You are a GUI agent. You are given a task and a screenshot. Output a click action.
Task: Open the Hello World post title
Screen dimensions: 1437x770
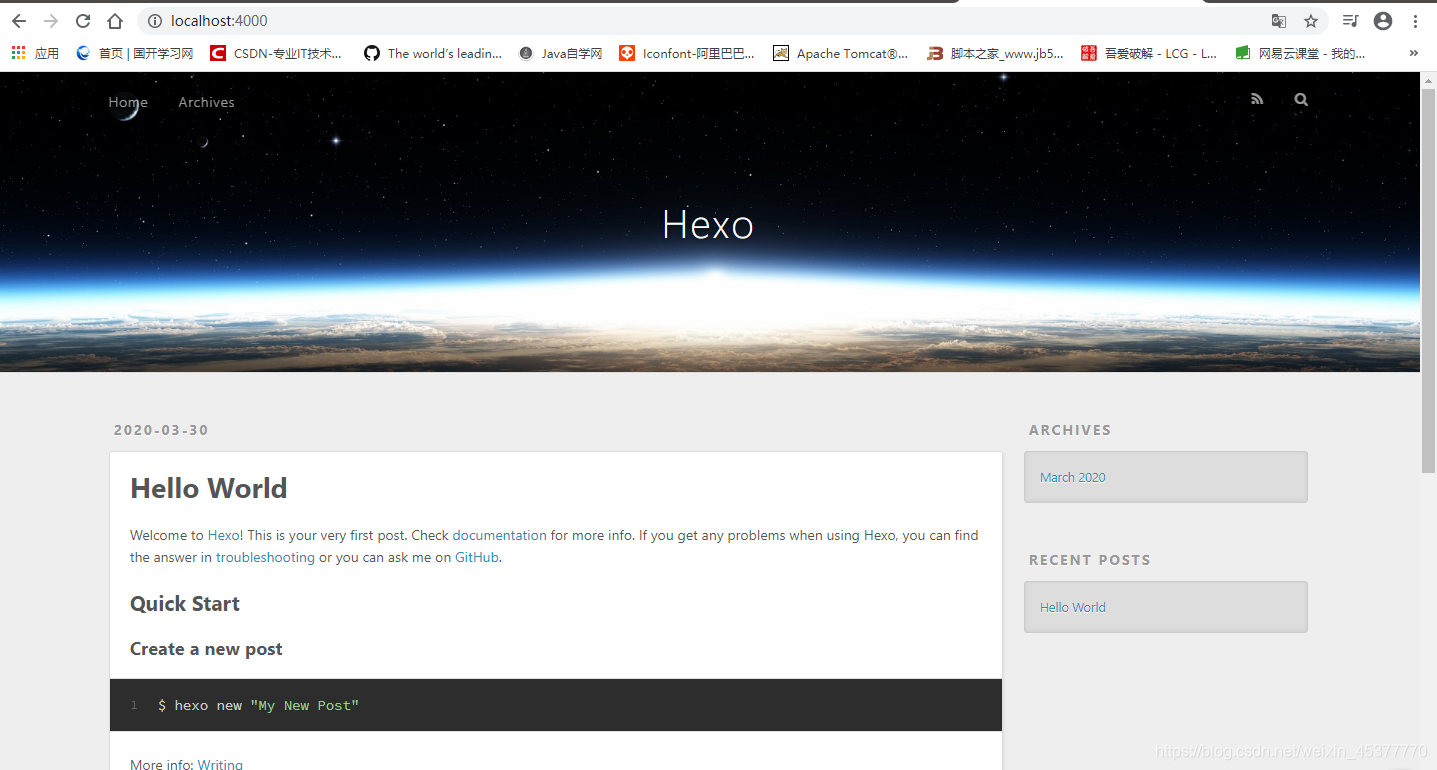click(x=209, y=488)
